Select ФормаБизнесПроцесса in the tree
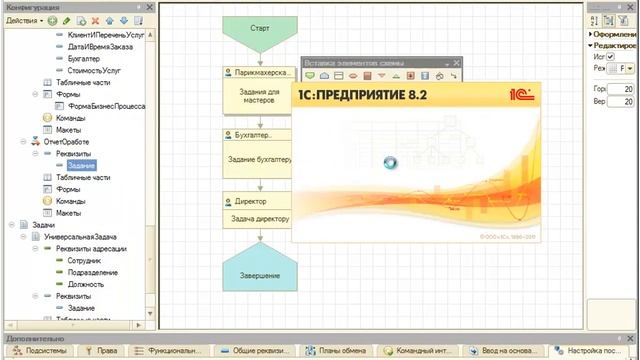Screen dimensions: 640x360 107,106
